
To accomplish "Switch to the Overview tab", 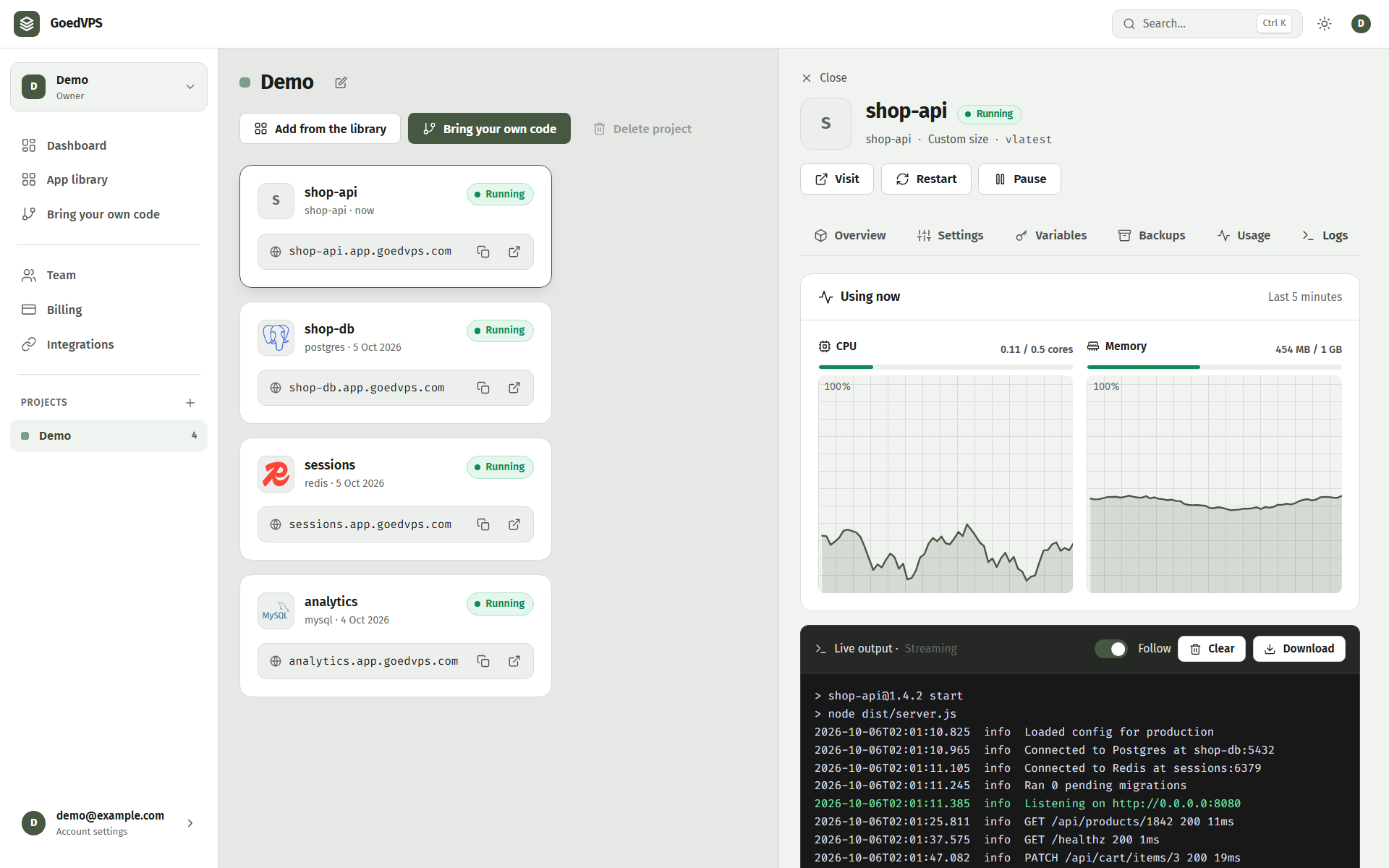I will click(x=850, y=236).
